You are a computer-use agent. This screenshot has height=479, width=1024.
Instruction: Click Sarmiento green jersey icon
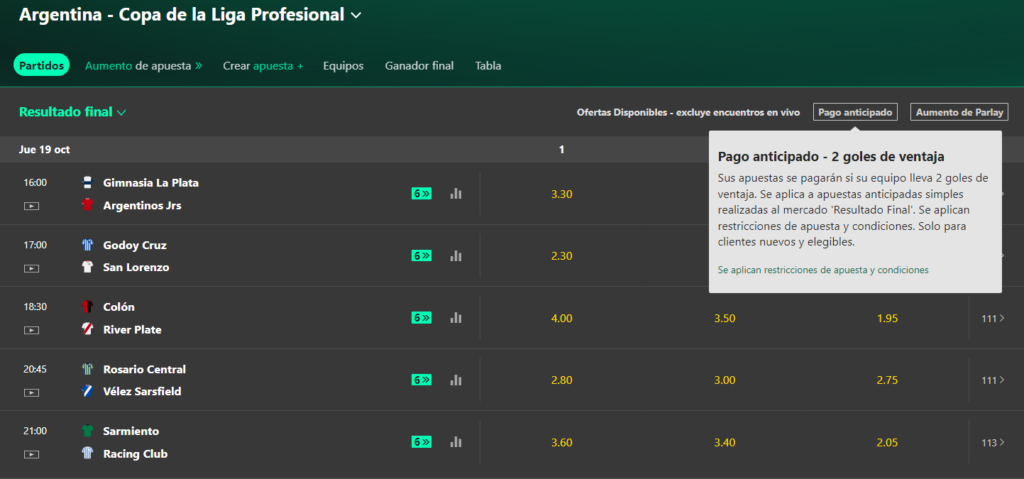(88, 431)
